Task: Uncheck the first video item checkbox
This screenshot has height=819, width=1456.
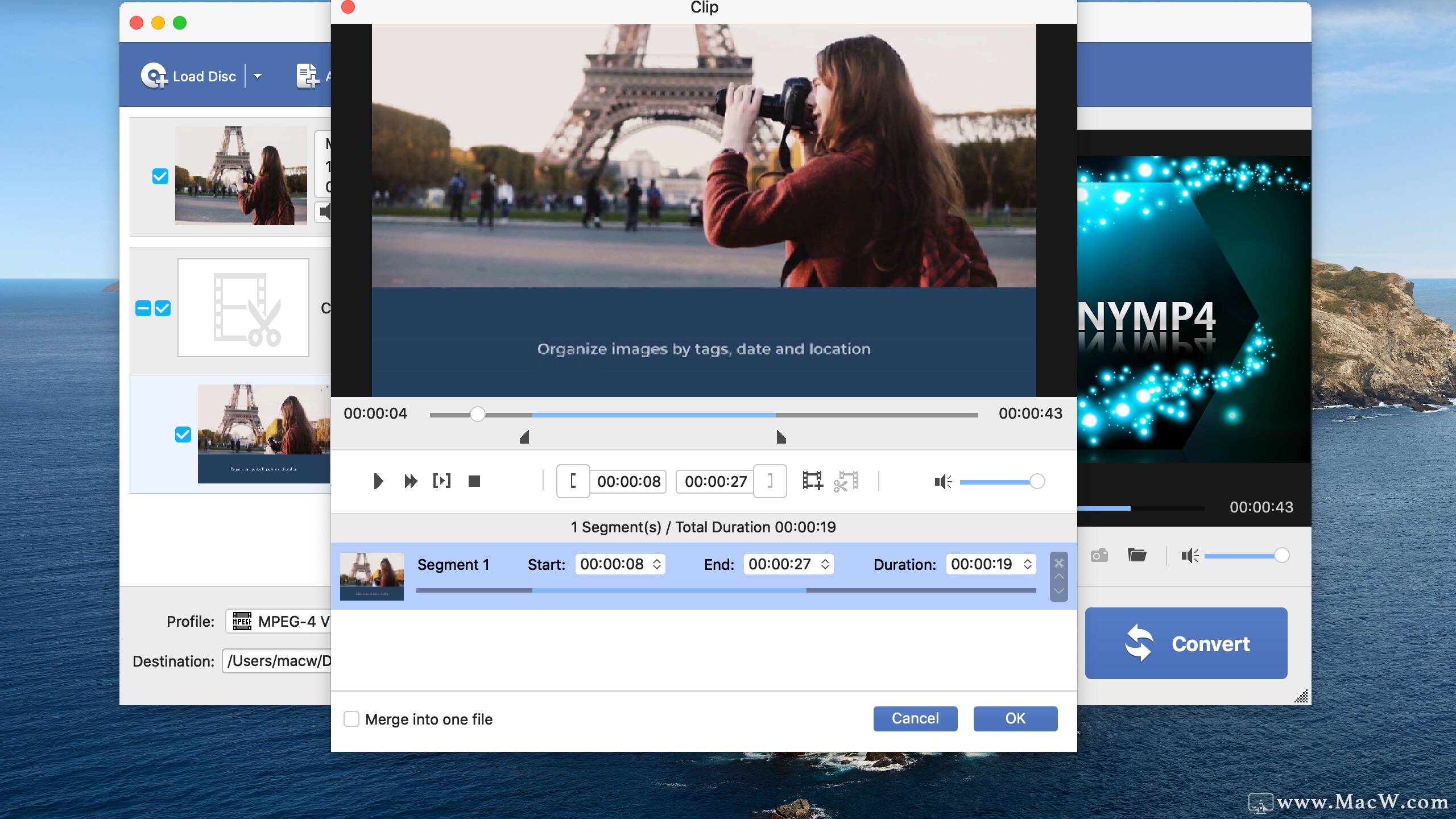Action: [160, 176]
